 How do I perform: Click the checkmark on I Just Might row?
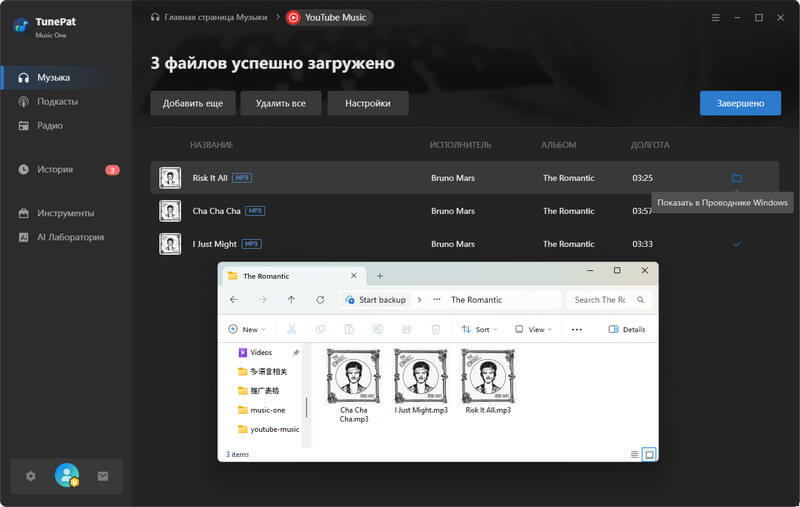tap(736, 244)
